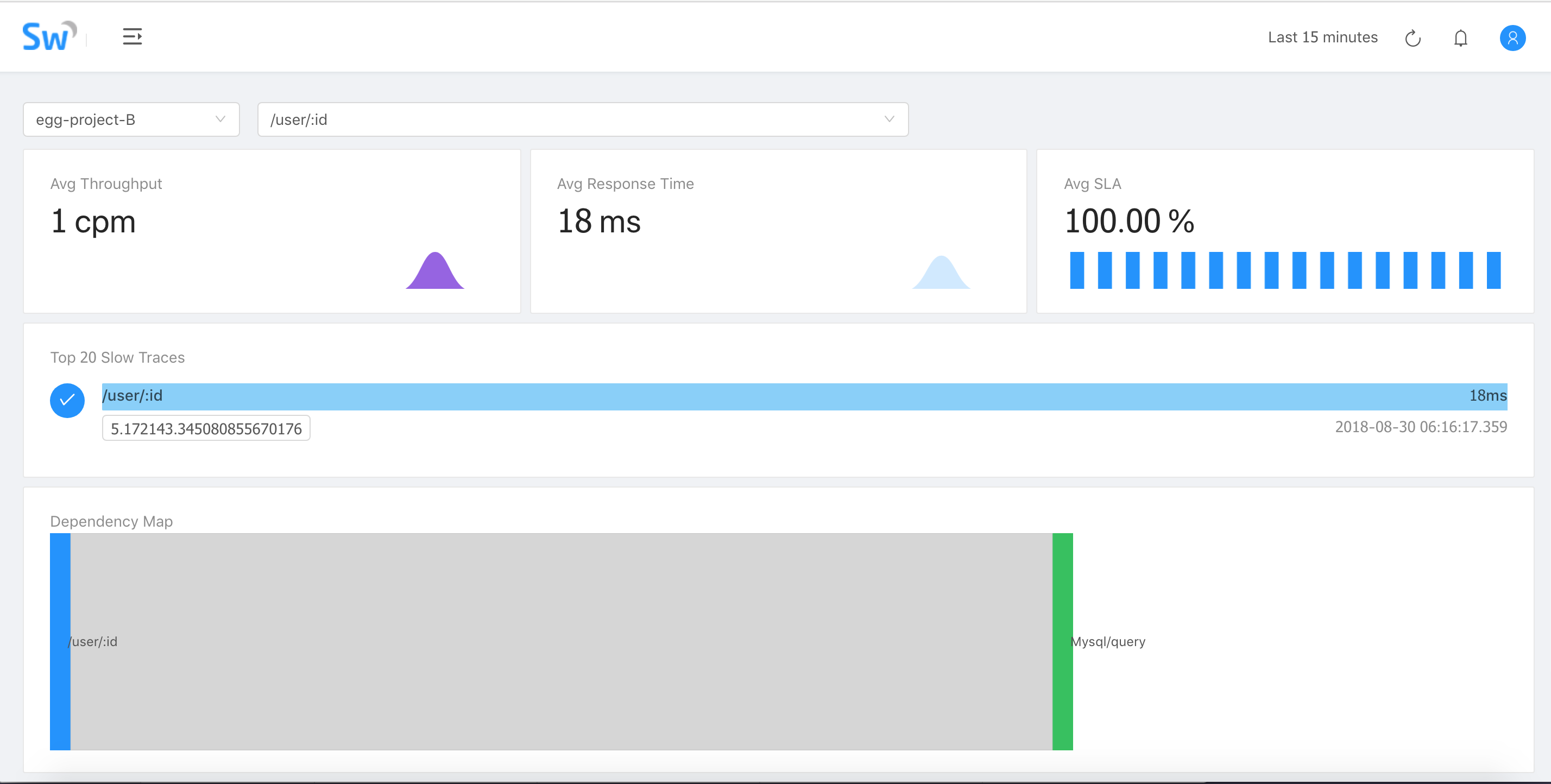Open the user avatar menu
The width and height of the screenshot is (1551, 784).
point(1512,38)
